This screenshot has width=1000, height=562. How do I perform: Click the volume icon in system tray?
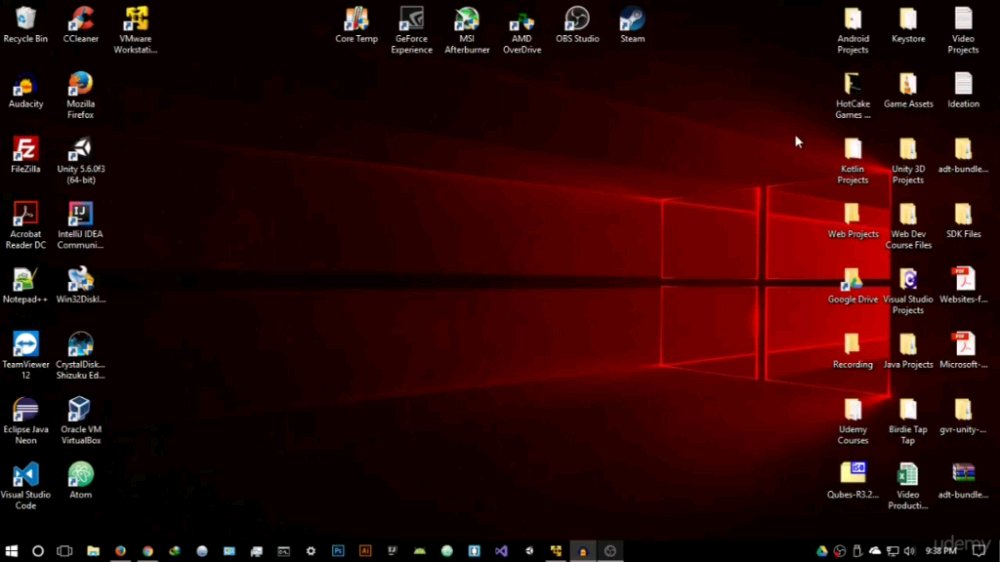pyautogui.click(x=909, y=551)
